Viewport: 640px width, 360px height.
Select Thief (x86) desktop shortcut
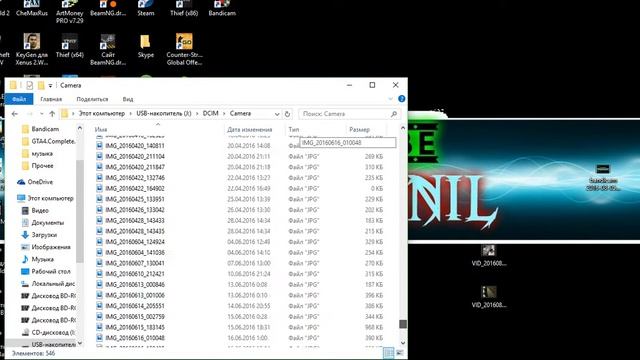(x=184, y=8)
